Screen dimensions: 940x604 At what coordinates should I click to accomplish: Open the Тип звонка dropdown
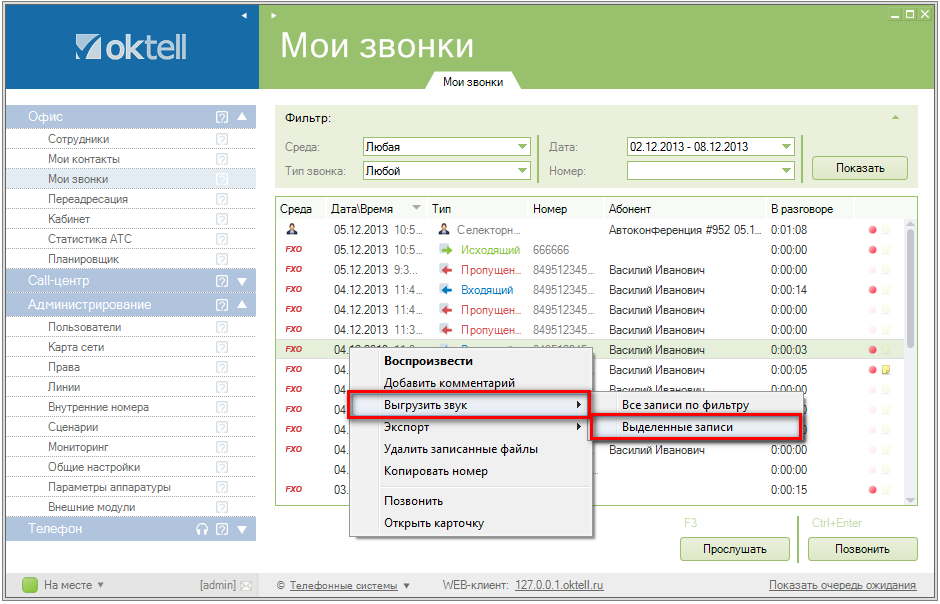(522, 171)
